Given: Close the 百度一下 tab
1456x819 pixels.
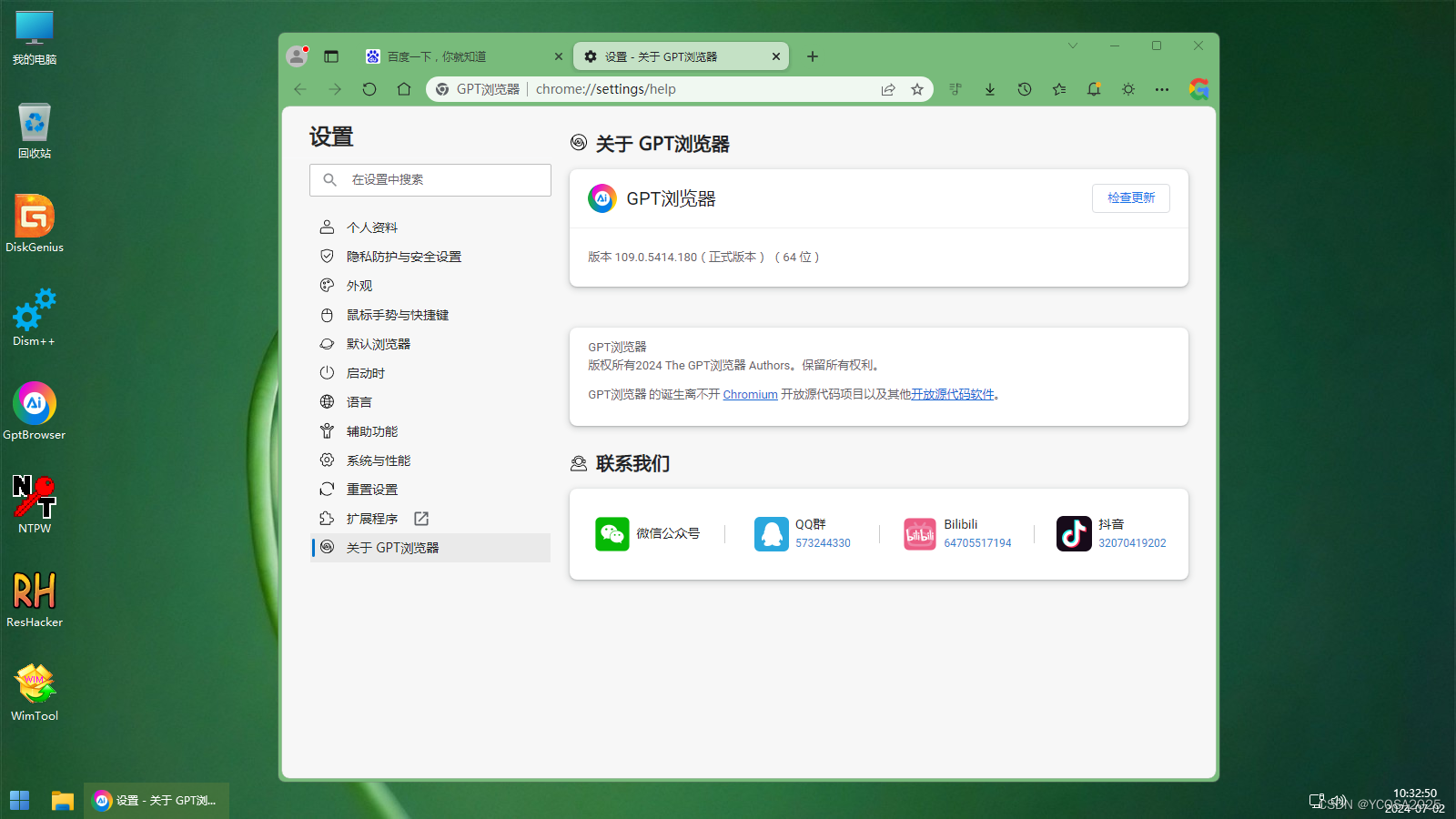Looking at the screenshot, I should 559,56.
